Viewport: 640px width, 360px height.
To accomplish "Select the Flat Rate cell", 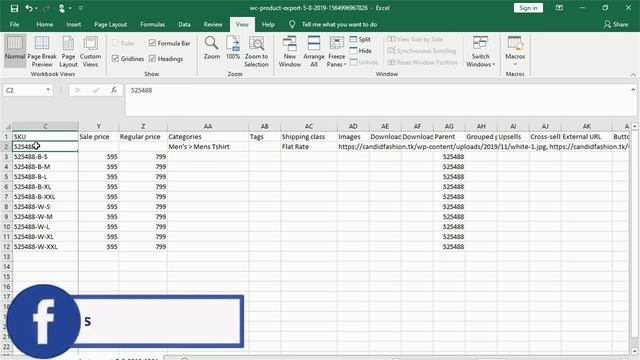I will pos(309,147).
